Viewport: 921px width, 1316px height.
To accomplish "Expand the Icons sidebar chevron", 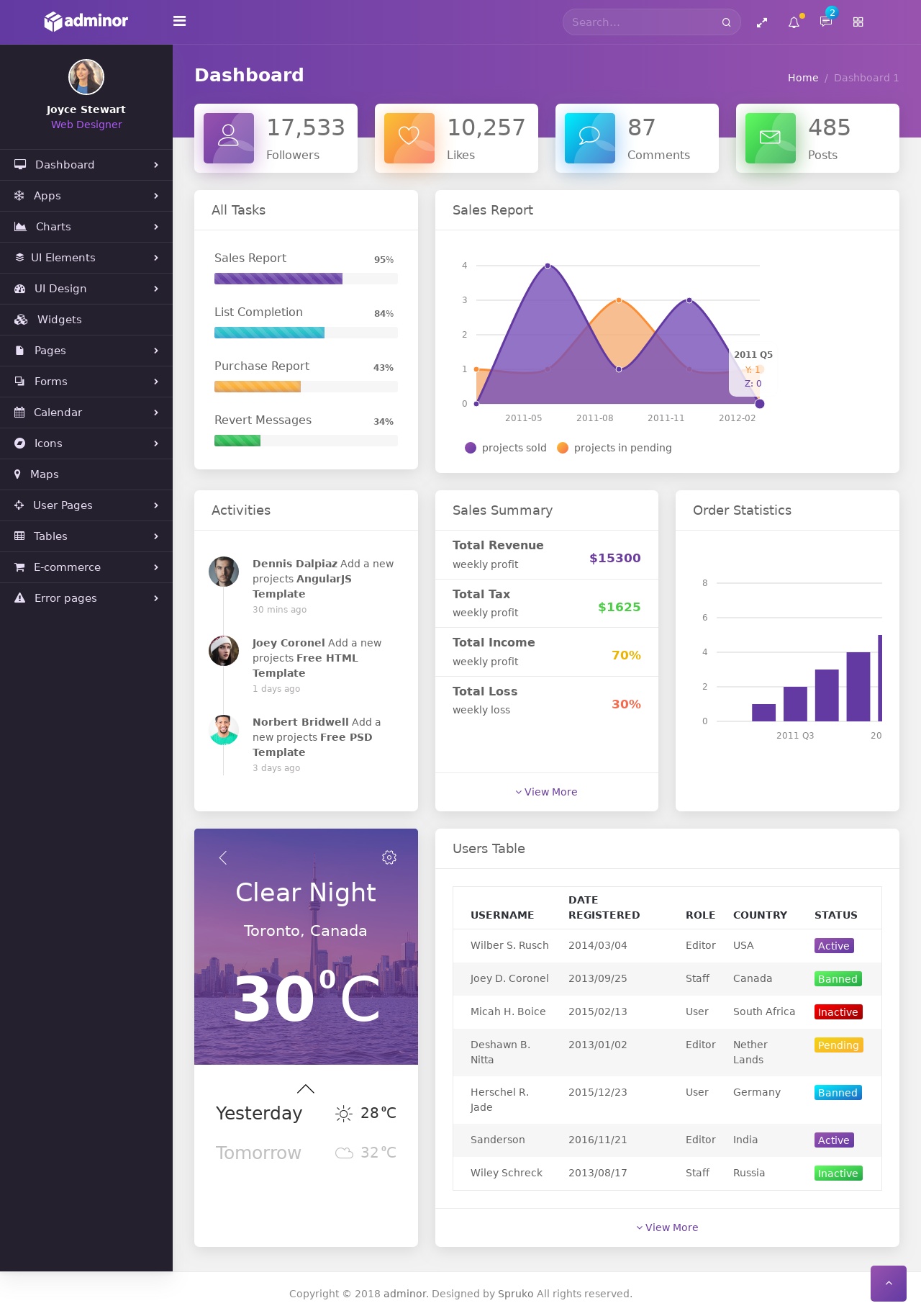I will click(x=156, y=443).
